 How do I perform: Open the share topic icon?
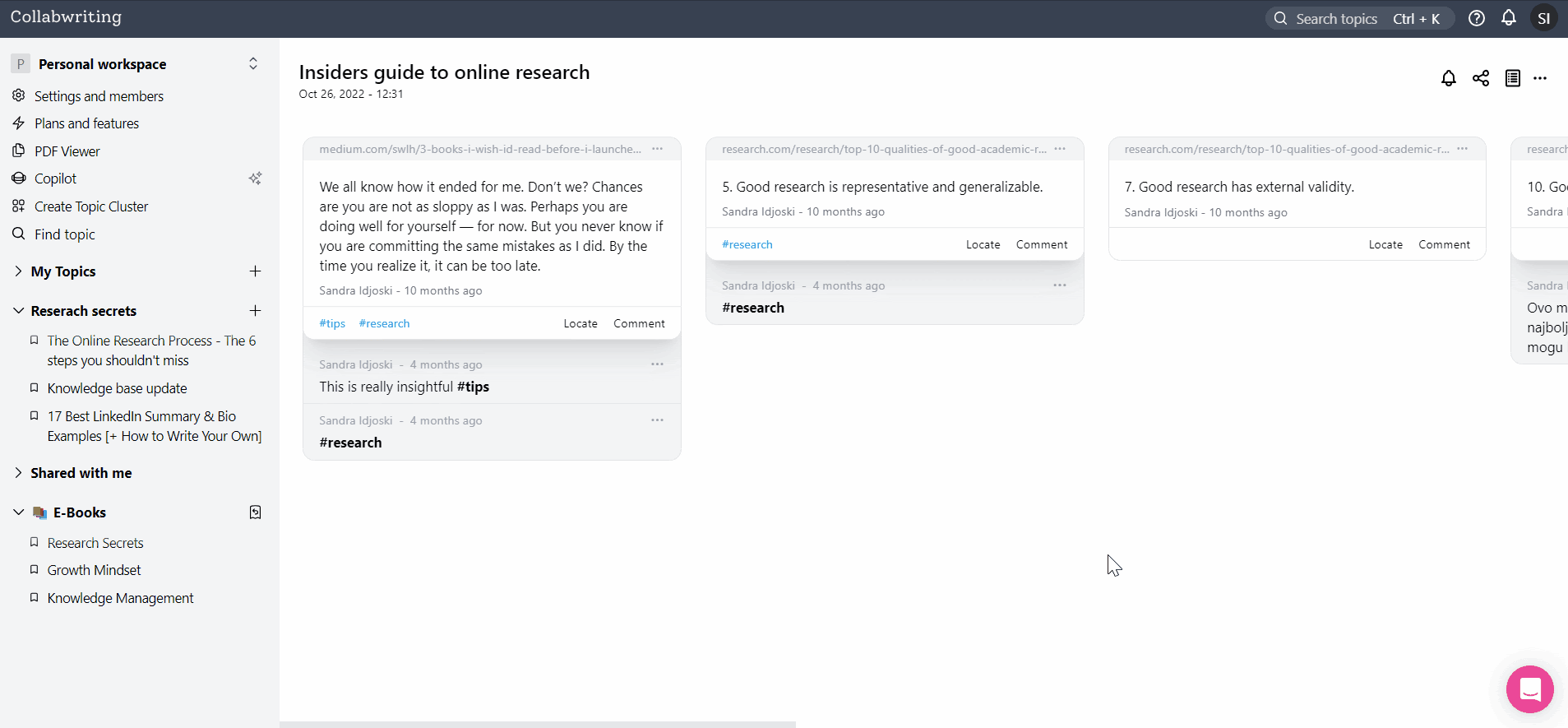click(x=1480, y=78)
